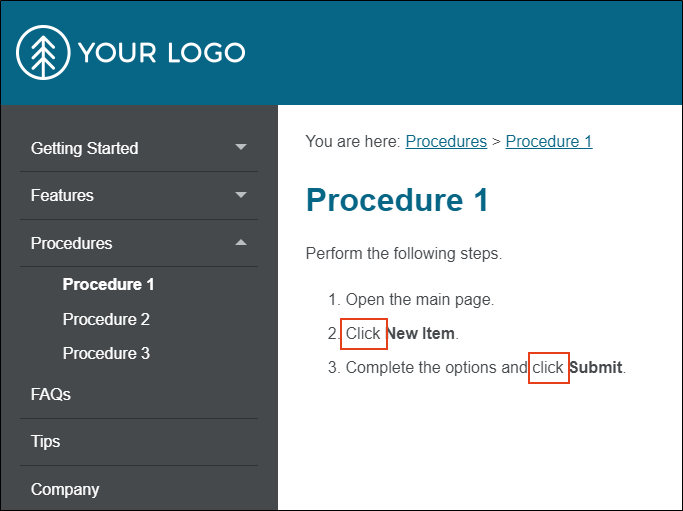Select the Features menu item
The width and height of the screenshot is (683, 511).
(x=62, y=196)
